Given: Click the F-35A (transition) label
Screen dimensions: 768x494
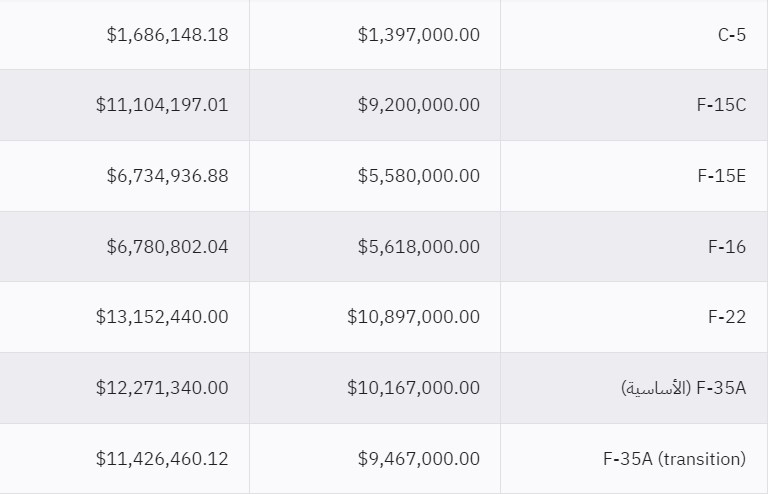Looking at the screenshot, I should tap(674, 459).
